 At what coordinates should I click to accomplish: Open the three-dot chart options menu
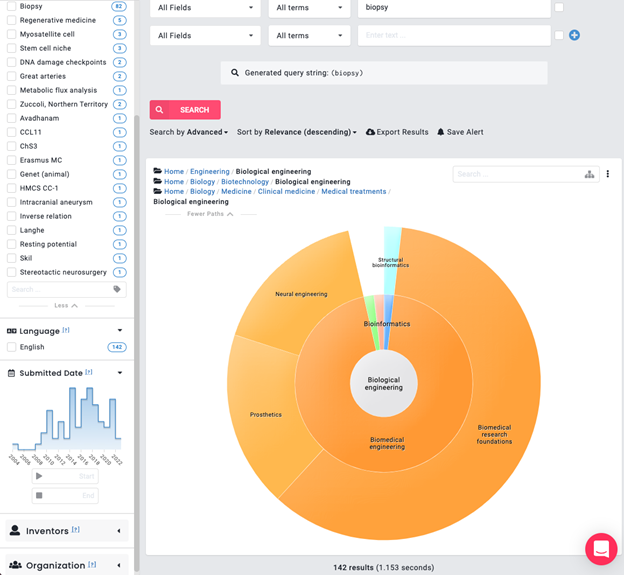click(x=607, y=174)
